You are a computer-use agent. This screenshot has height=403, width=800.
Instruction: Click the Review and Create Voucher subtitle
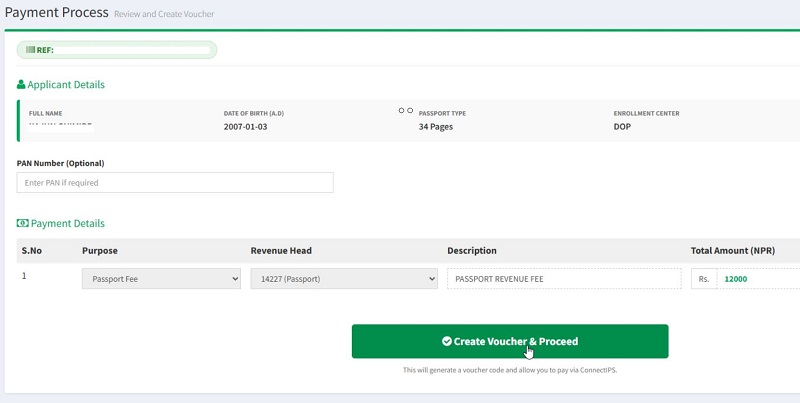(x=164, y=14)
